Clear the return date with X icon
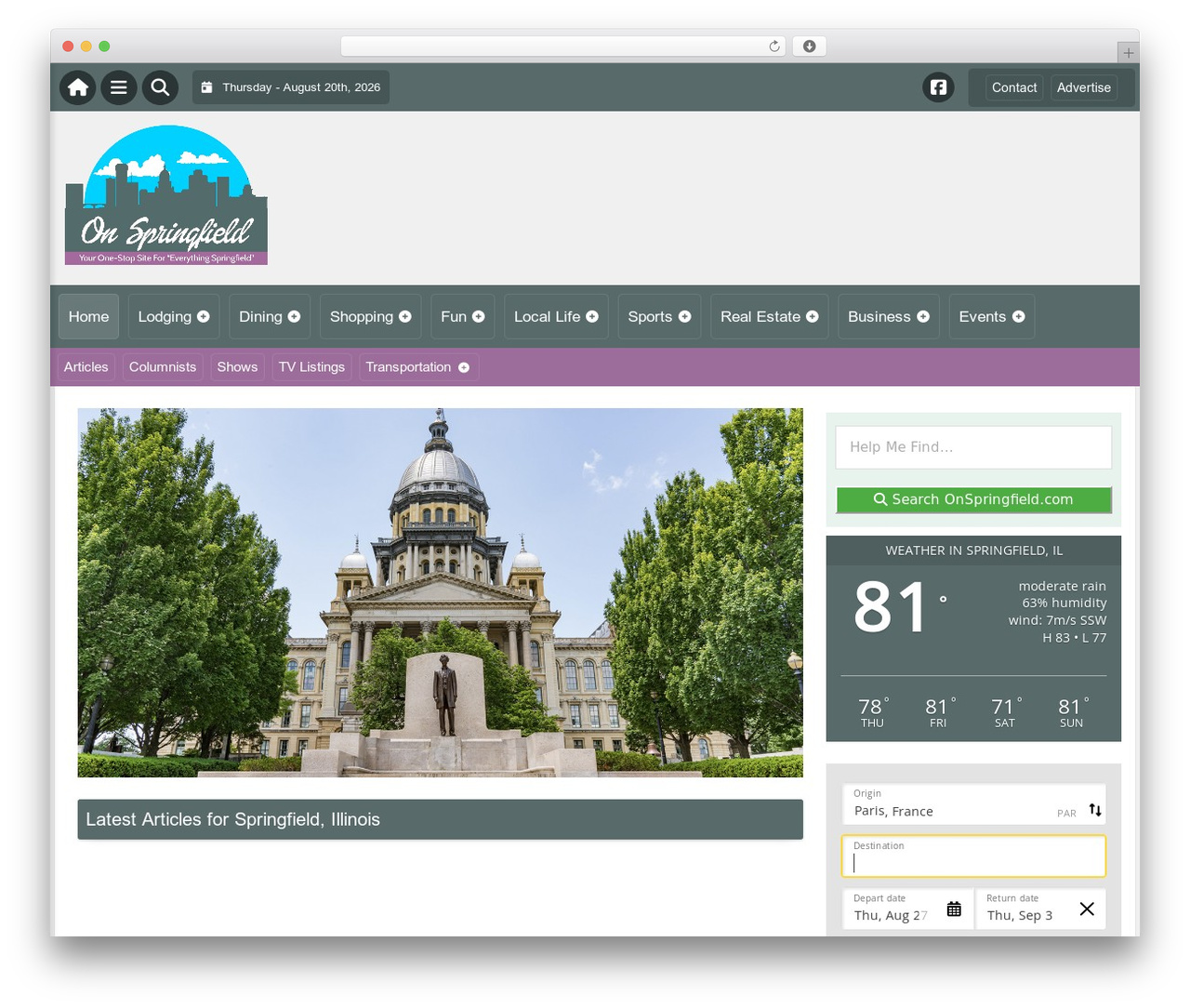The image size is (1190, 1008). click(1087, 909)
